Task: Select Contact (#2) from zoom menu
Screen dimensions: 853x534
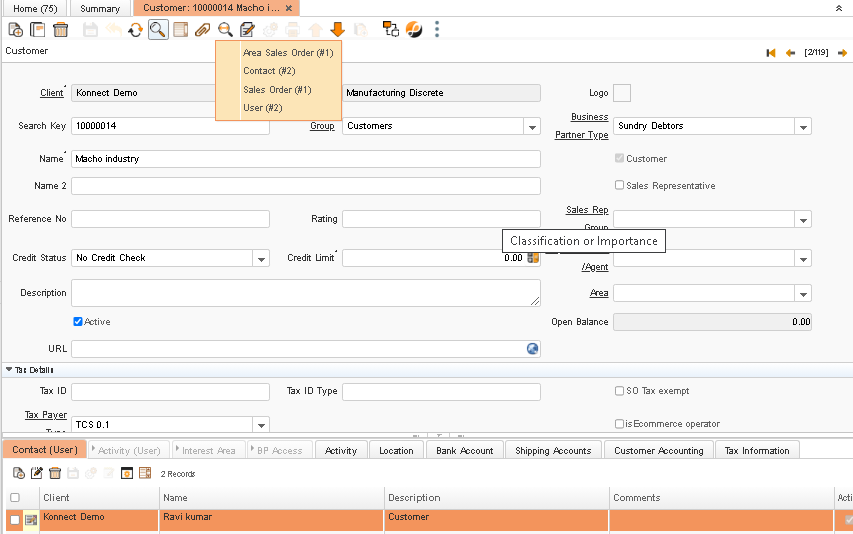Action: point(269,71)
